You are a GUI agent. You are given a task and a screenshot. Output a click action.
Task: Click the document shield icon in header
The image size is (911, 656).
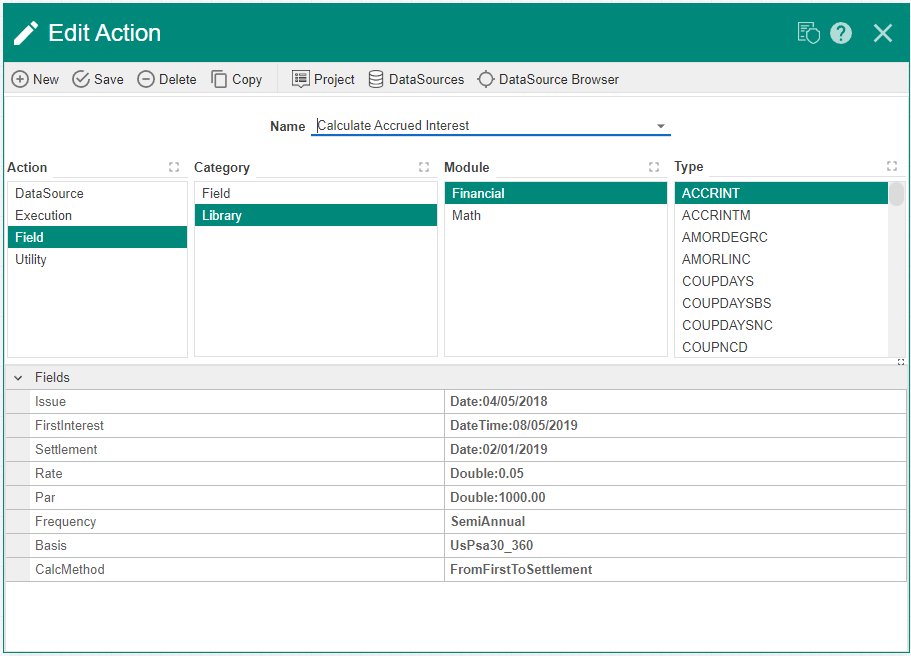[x=808, y=33]
